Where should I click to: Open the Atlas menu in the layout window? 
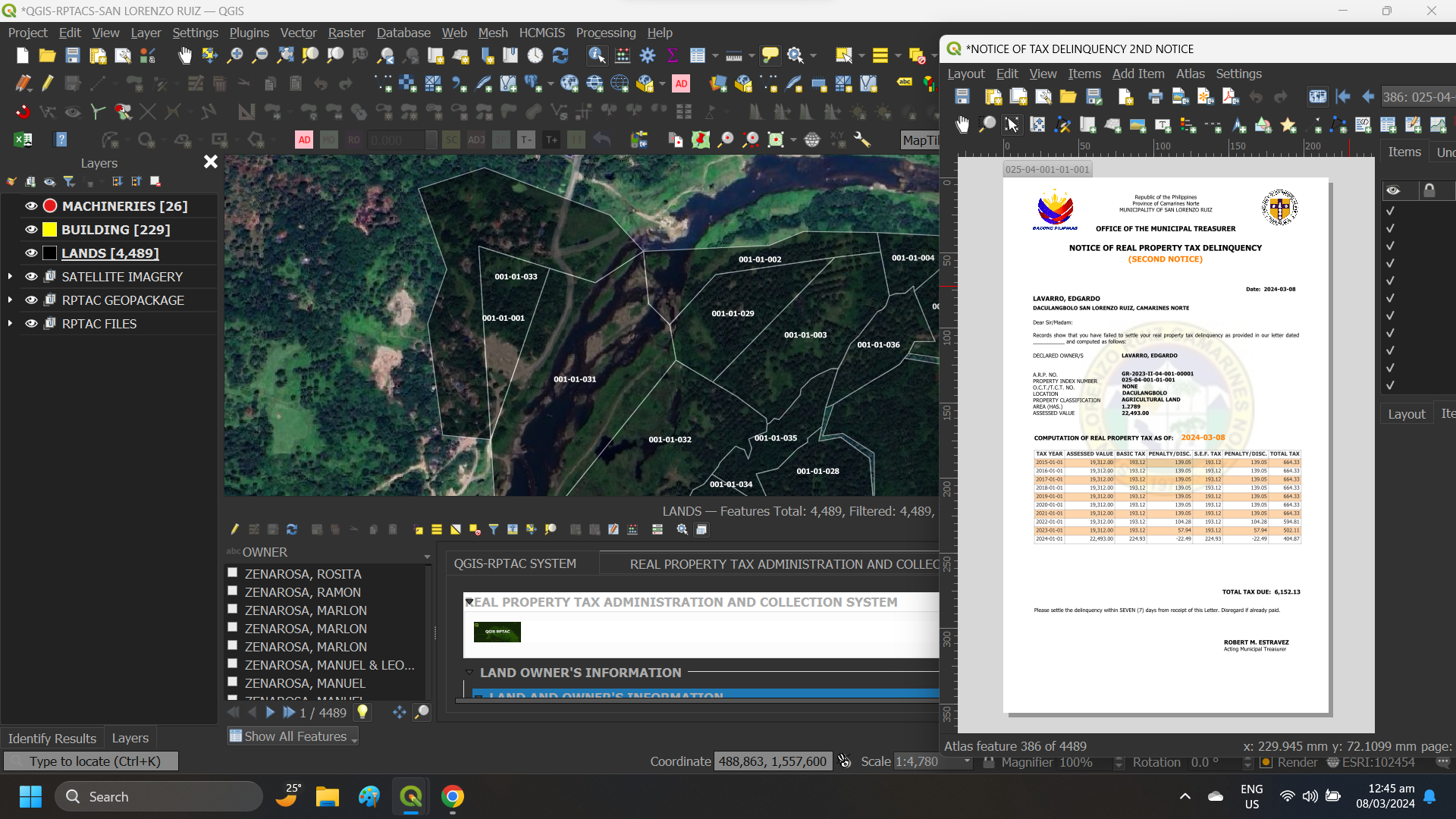coord(1190,74)
